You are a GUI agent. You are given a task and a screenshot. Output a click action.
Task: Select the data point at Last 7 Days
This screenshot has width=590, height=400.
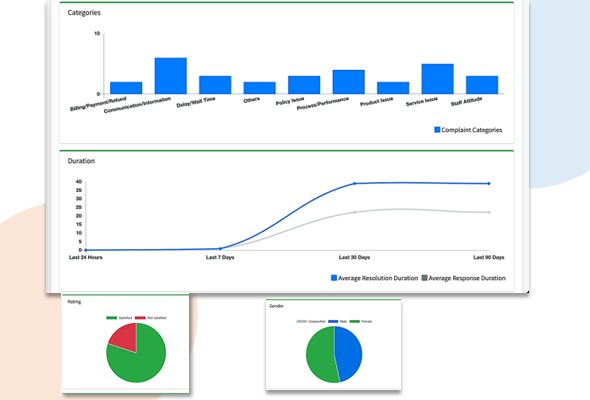(x=220, y=248)
